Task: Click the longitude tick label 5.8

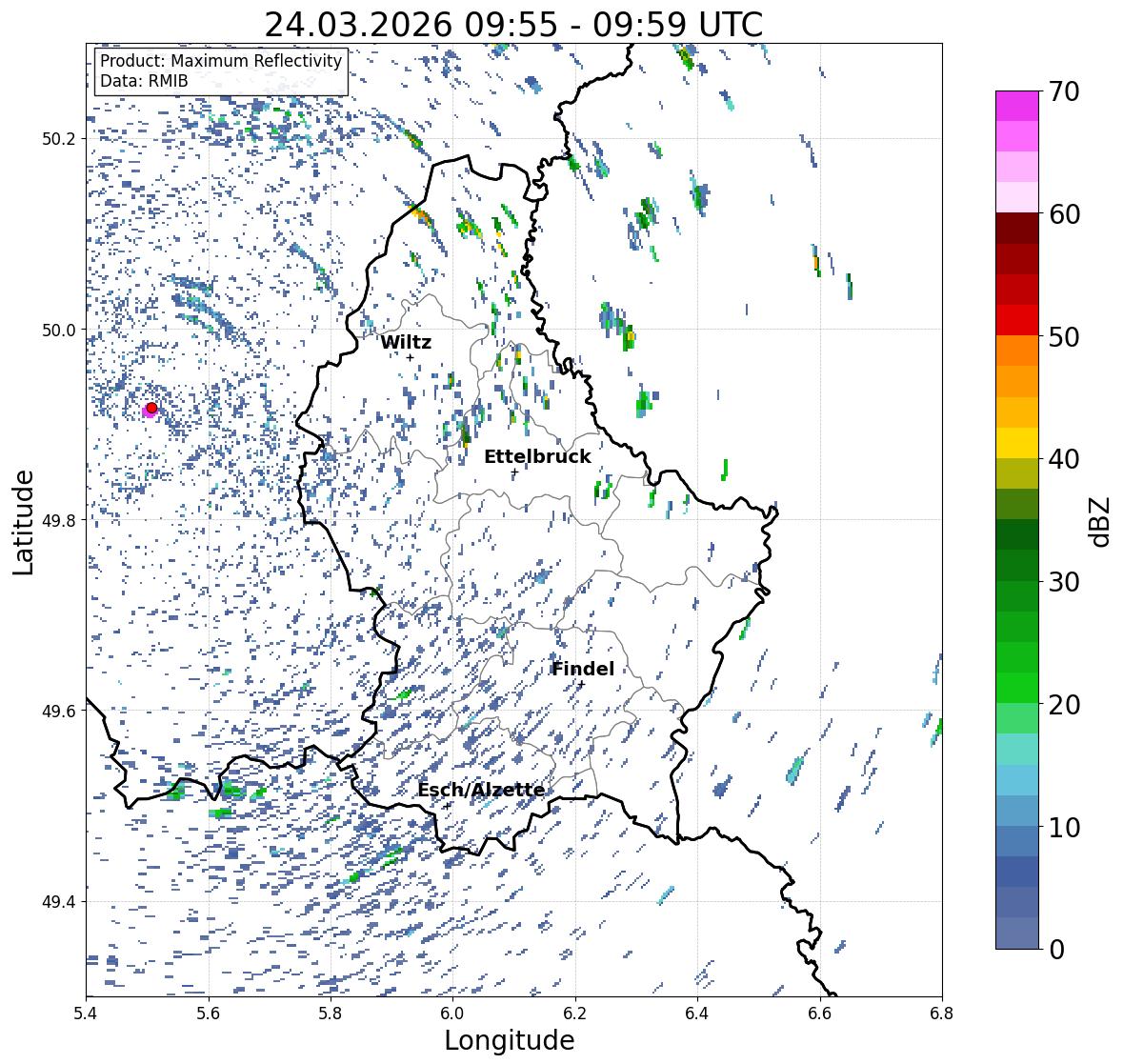Action: click(331, 1014)
